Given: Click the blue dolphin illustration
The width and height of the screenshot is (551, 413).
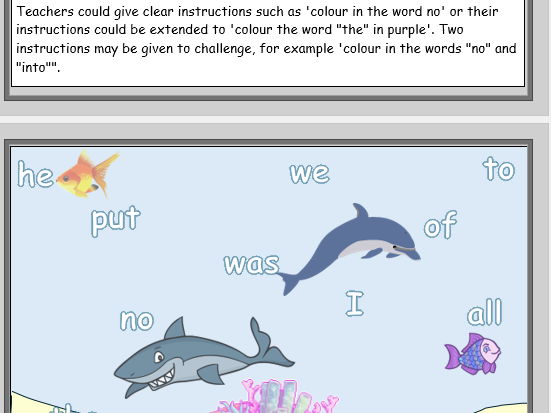Looking at the screenshot, I should pos(349,249).
